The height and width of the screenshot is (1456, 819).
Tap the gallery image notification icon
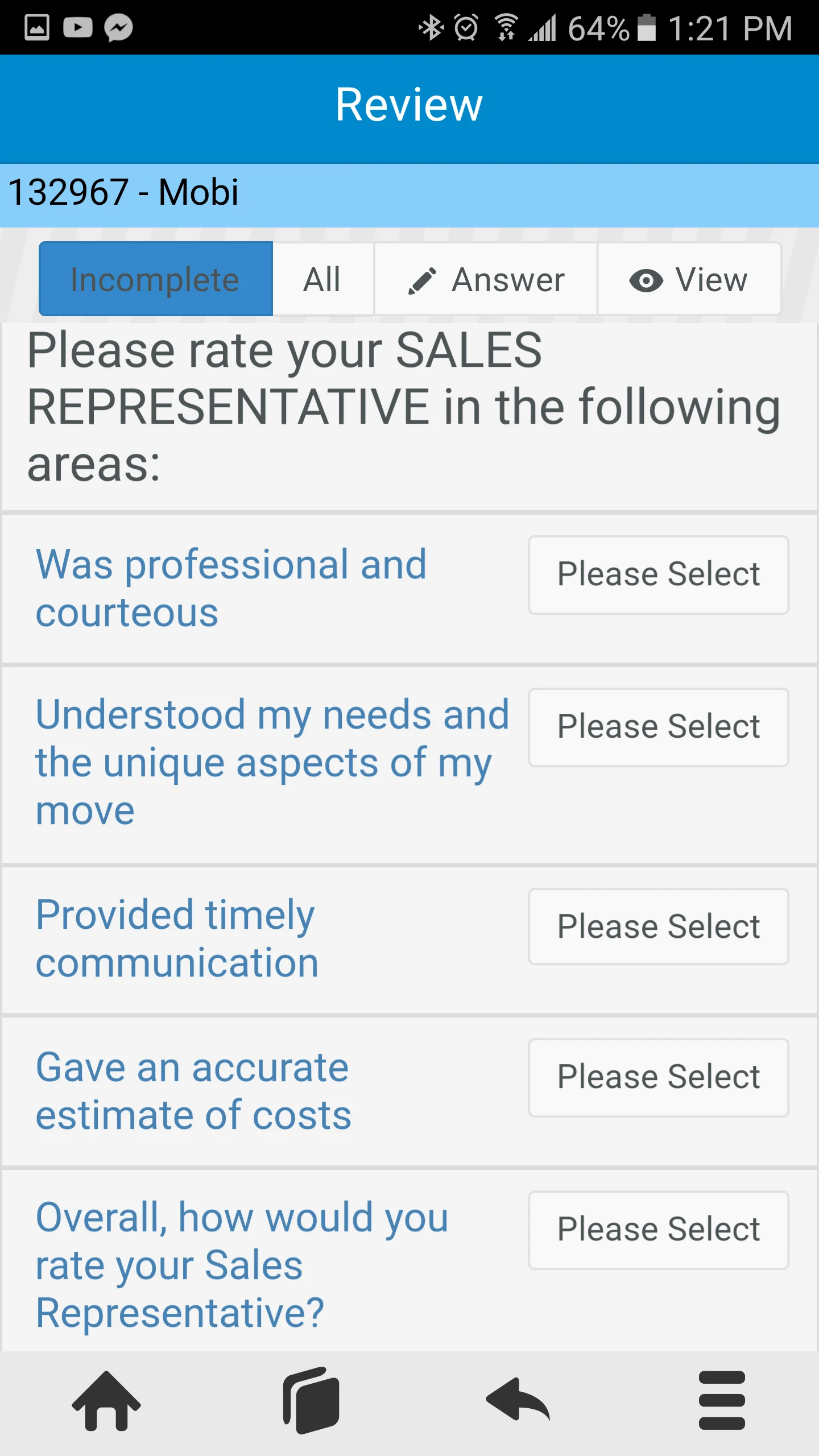pos(37,27)
